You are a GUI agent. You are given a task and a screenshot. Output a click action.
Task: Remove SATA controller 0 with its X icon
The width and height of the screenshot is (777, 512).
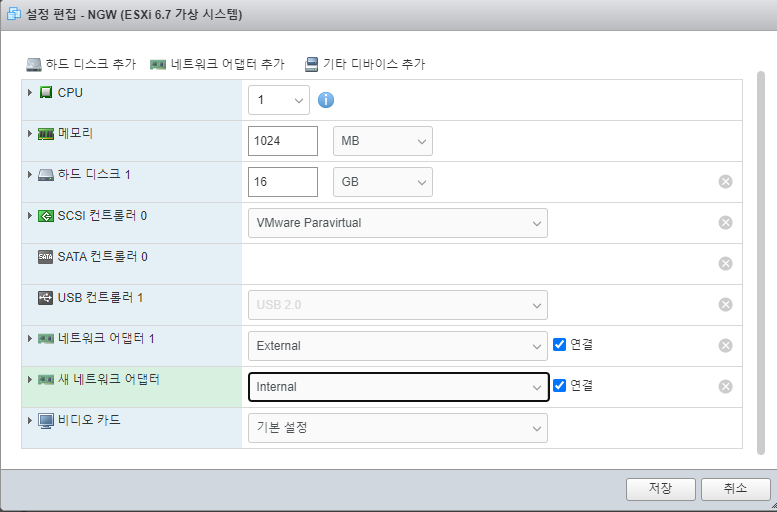coord(725,264)
